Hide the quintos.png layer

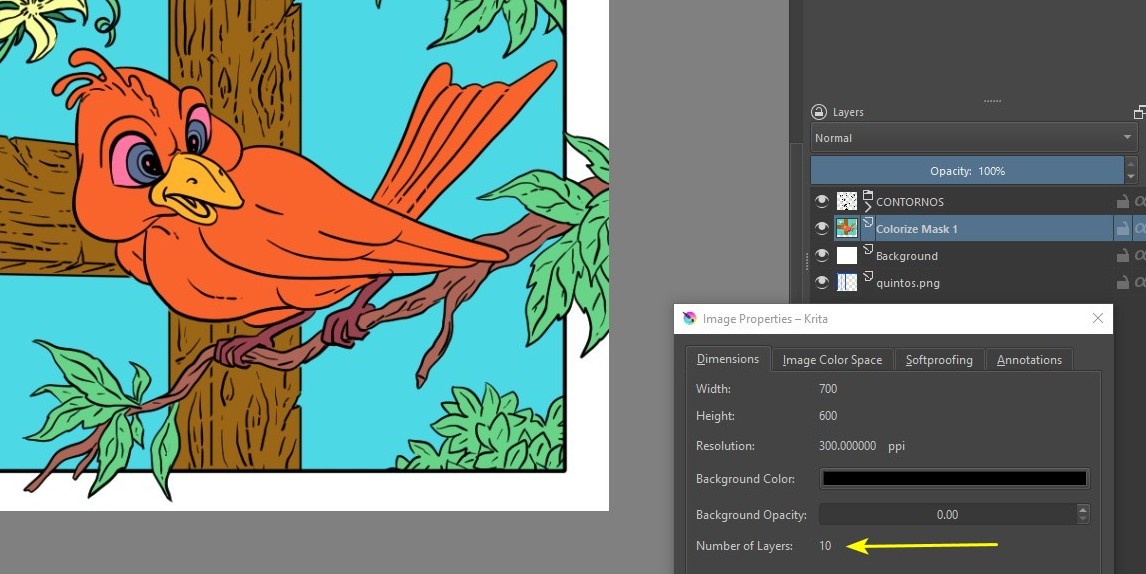pyautogui.click(x=822, y=283)
